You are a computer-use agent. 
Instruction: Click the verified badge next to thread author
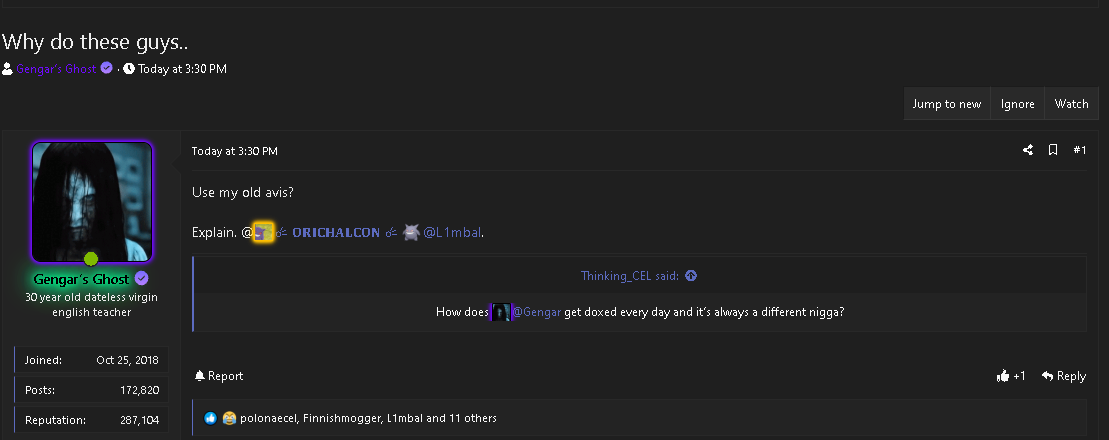[106, 69]
